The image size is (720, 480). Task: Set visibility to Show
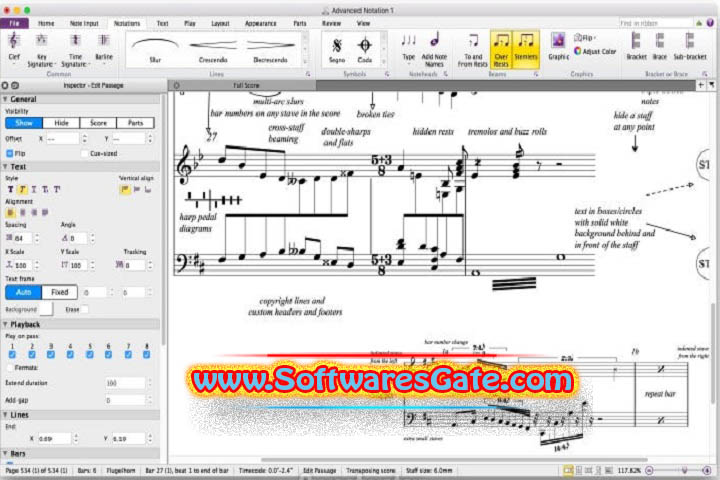click(24, 123)
